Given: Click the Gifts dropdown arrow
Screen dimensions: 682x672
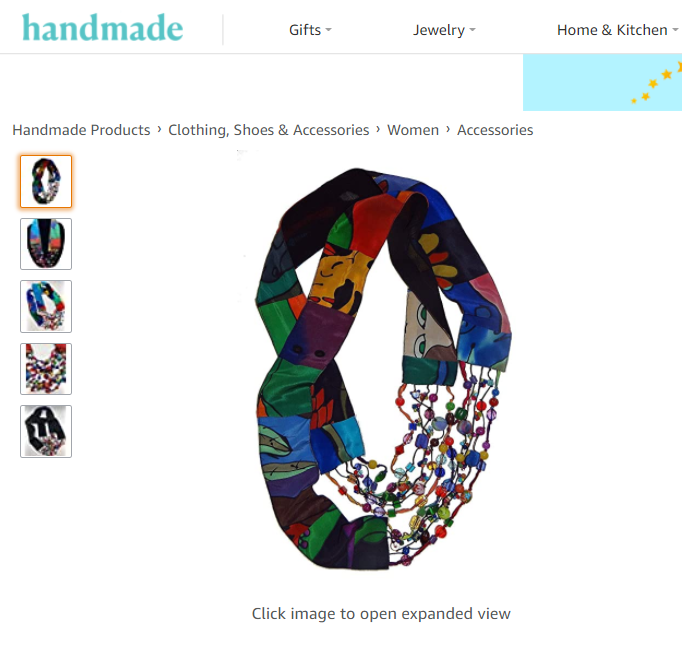Looking at the screenshot, I should tap(328, 30).
